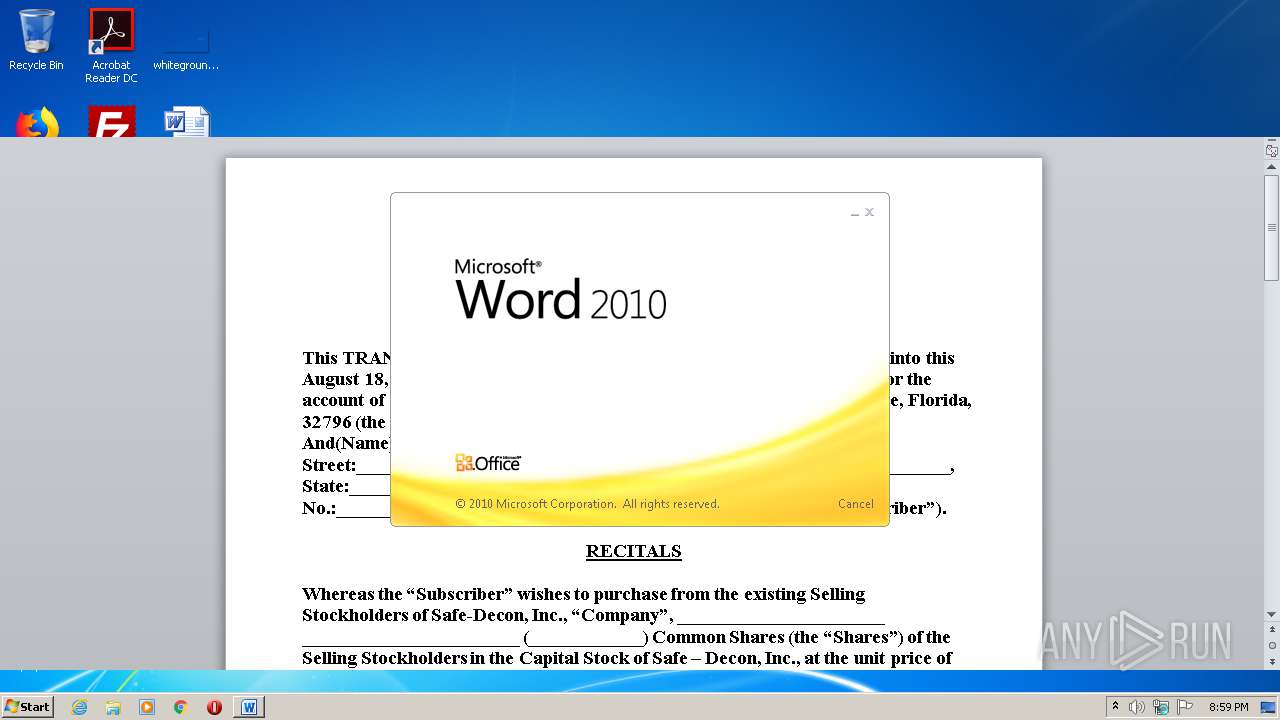Launch Windows Media Player from taskbar

tap(147, 707)
